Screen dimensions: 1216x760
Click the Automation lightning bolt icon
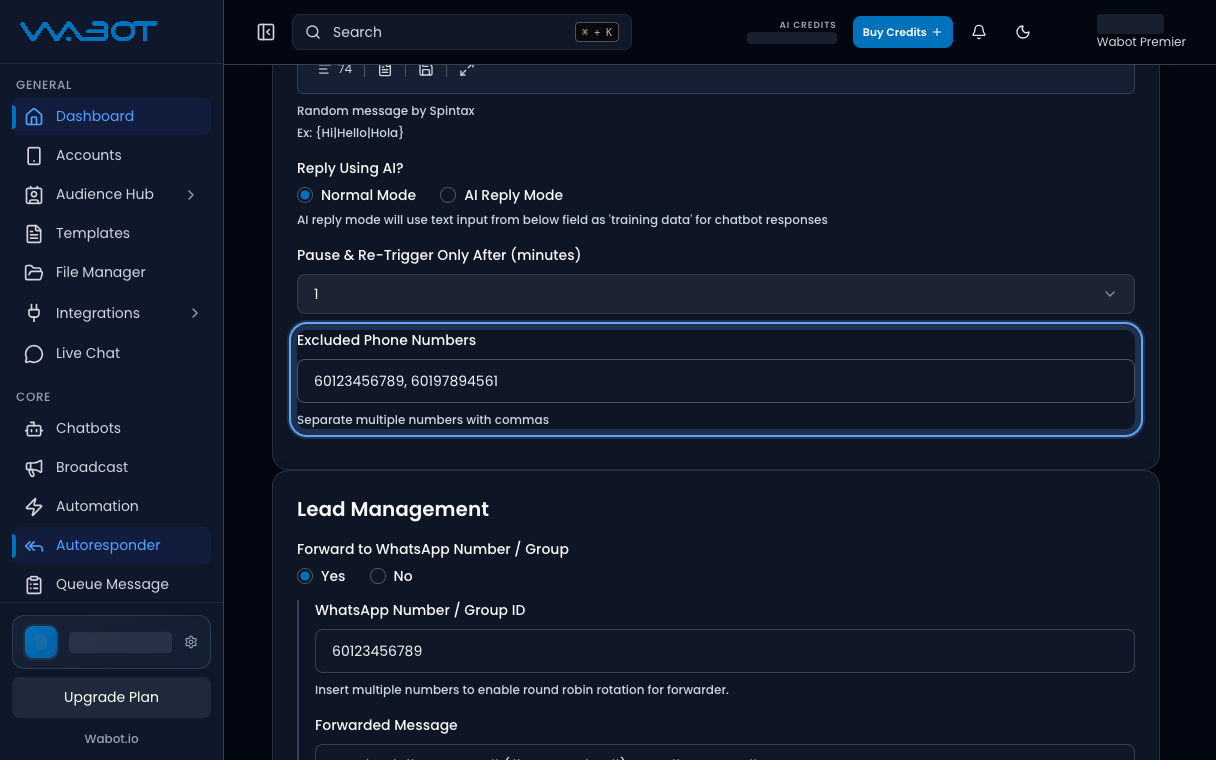34,506
